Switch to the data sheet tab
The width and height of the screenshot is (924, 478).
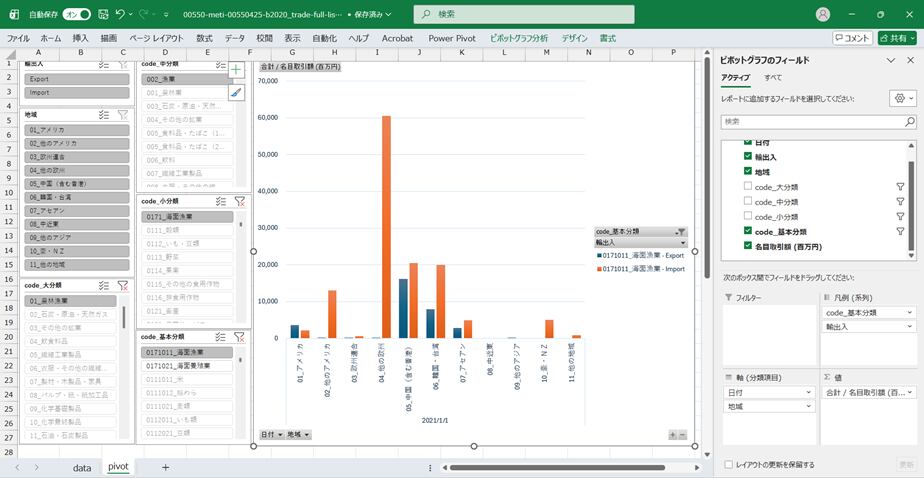tap(82, 467)
